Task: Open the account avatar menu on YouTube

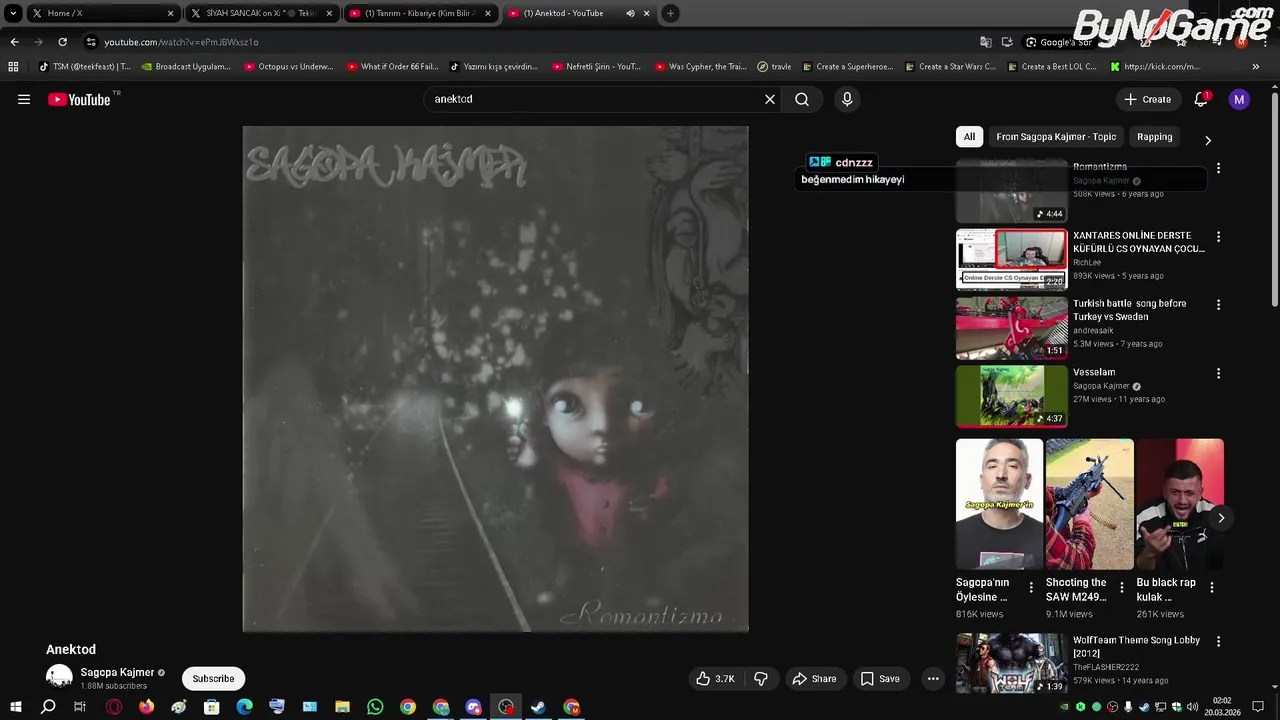Action: click(x=1239, y=99)
